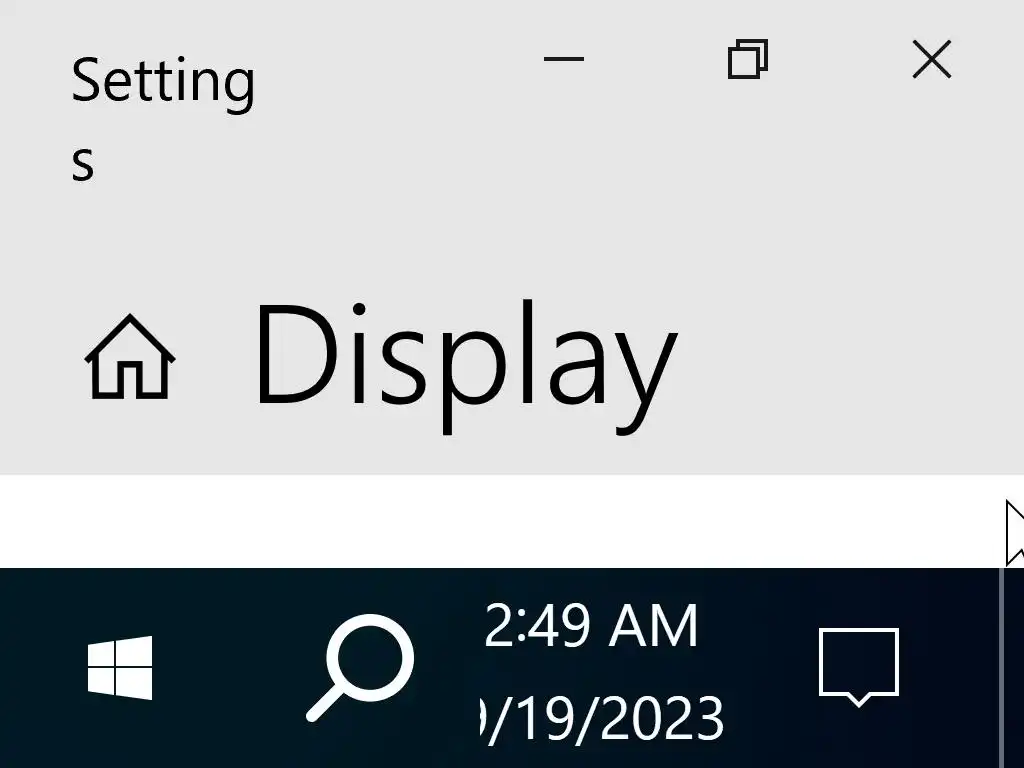Restore down the Settings window
1024x768 pixels.
point(748,59)
